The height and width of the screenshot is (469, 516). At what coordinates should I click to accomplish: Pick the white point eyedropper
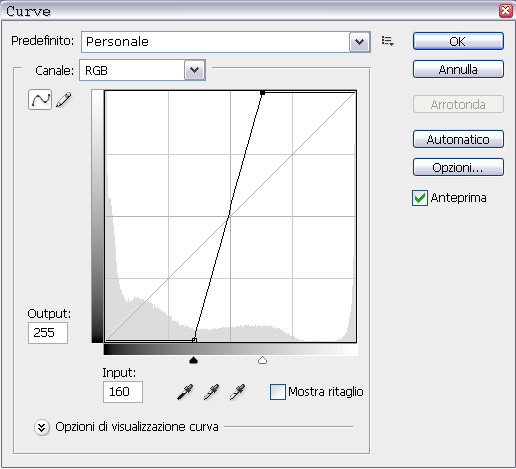coord(237,392)
